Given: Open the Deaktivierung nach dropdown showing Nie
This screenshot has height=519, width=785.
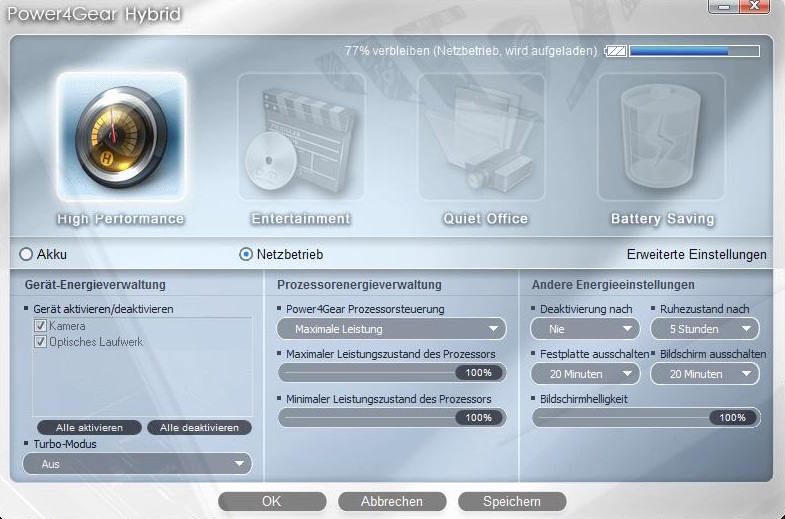Looking at the screenshot, I should click(x=585, y=329).
